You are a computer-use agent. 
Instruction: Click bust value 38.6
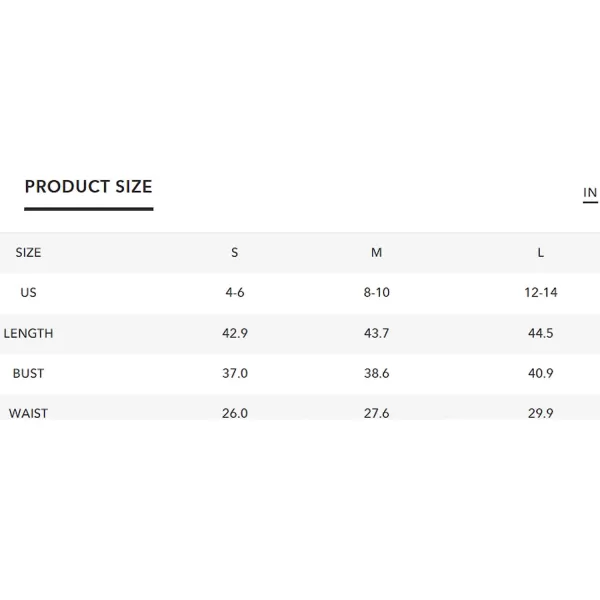pos(377,373)
